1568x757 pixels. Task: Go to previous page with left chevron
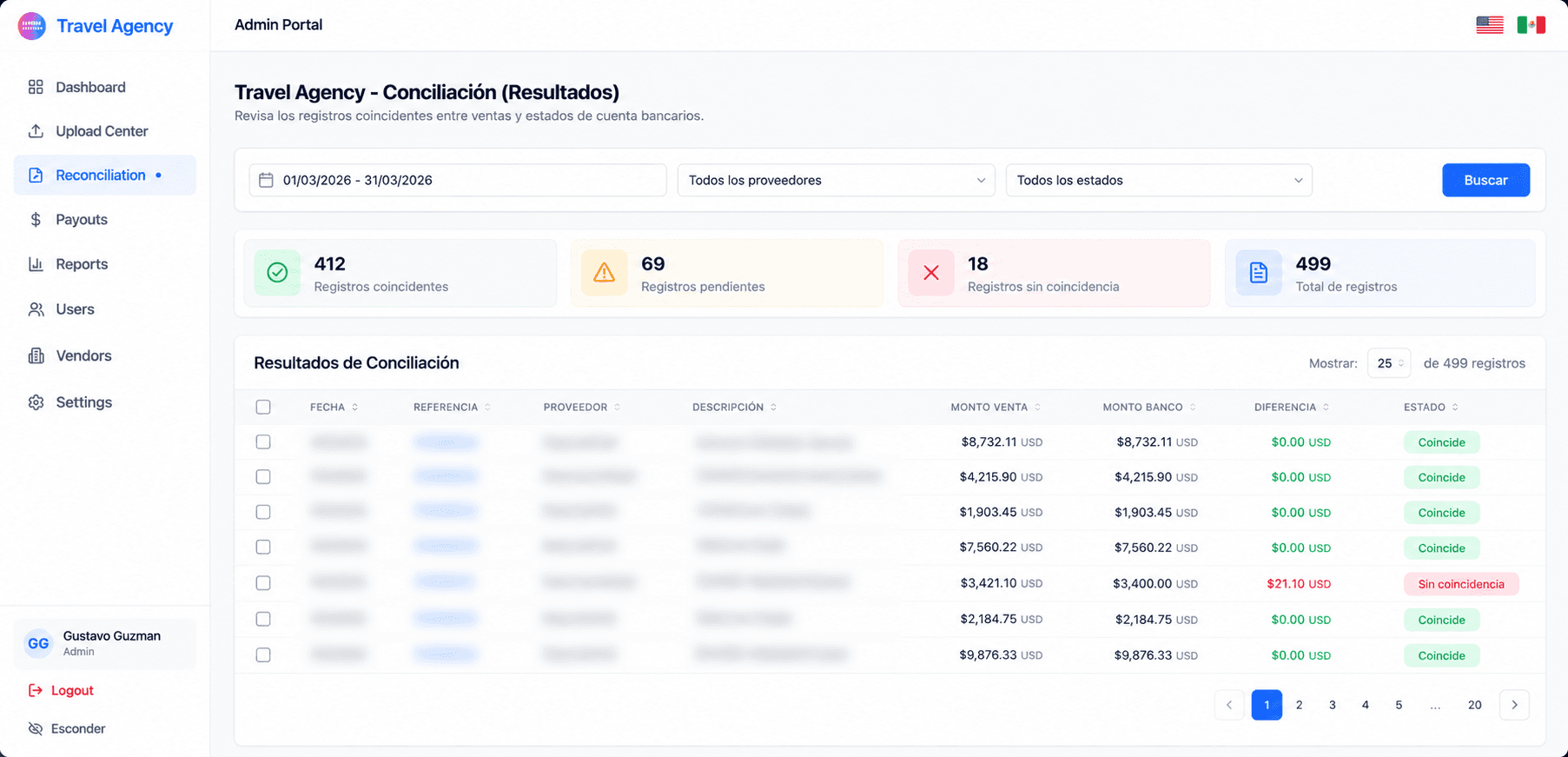point(1229,705)
